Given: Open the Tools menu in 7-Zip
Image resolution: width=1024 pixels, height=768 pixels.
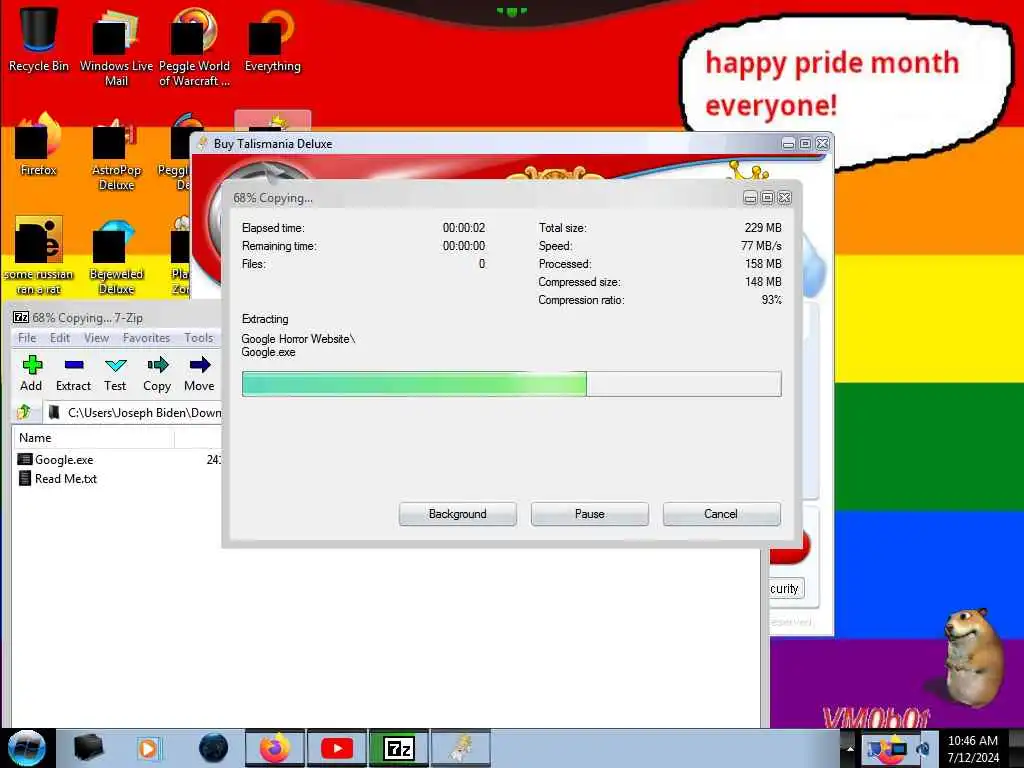Looking at the screenshot, I should click(199, 338).
